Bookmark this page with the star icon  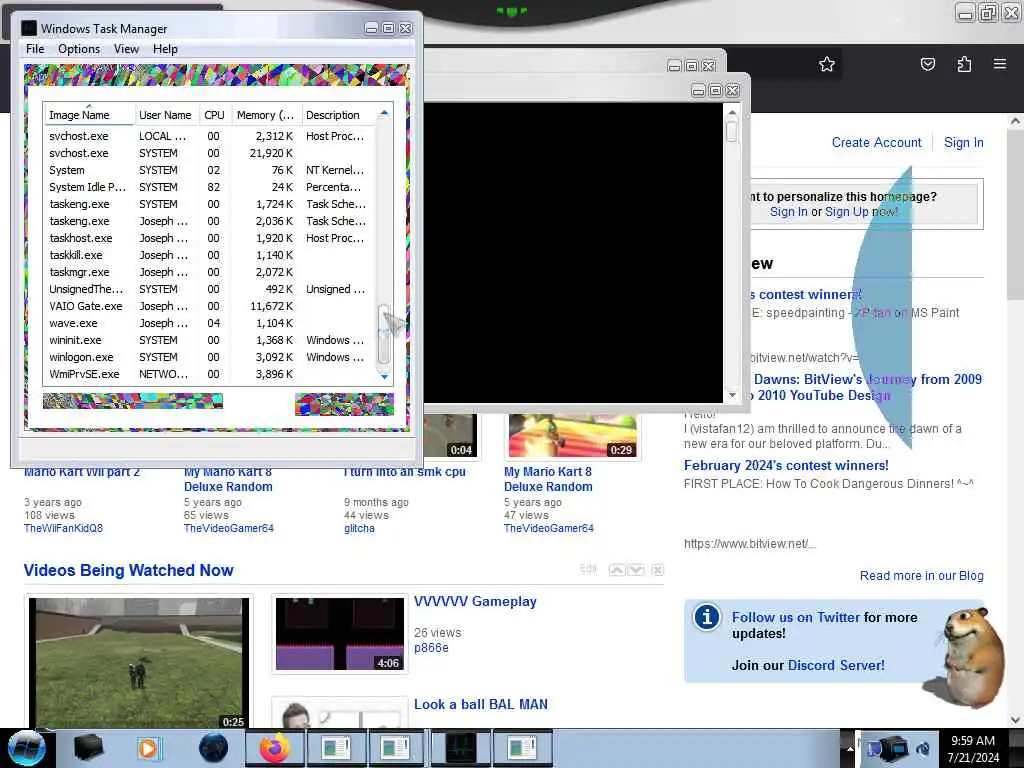(x=827, y=64)
